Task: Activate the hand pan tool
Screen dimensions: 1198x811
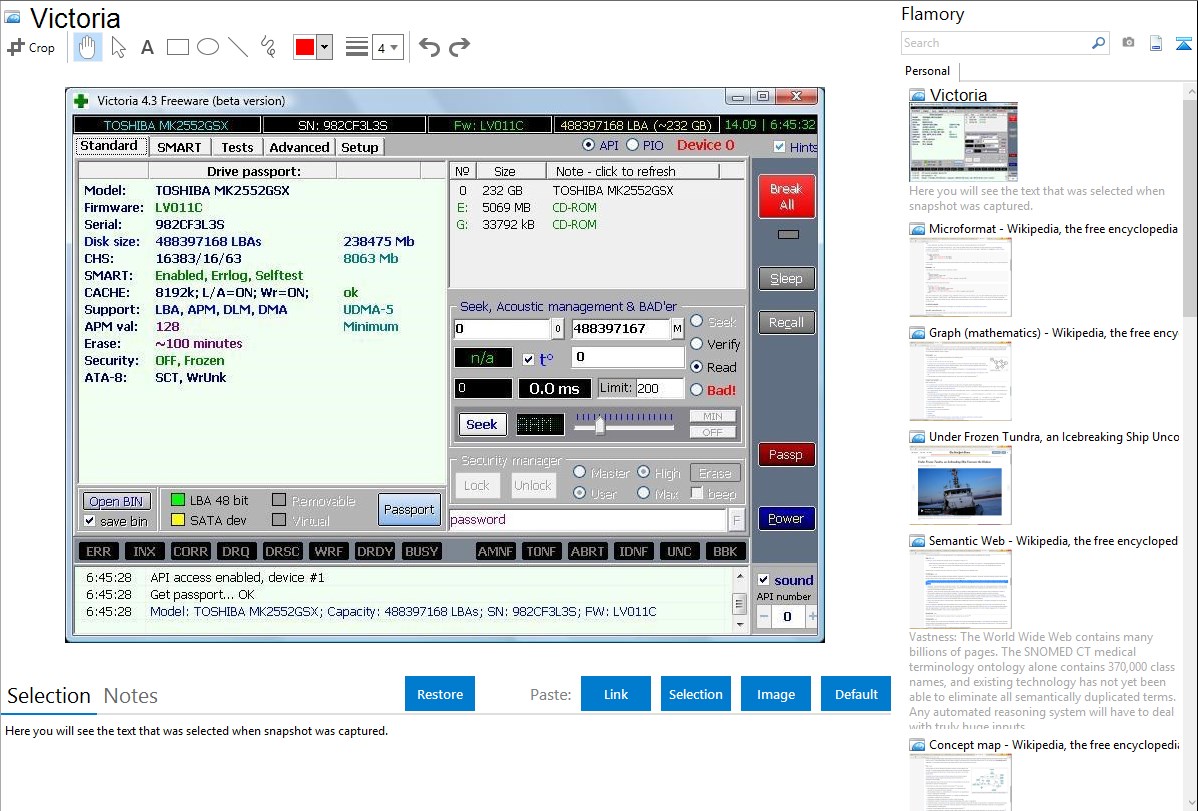Action: click(x=87, y=47)
